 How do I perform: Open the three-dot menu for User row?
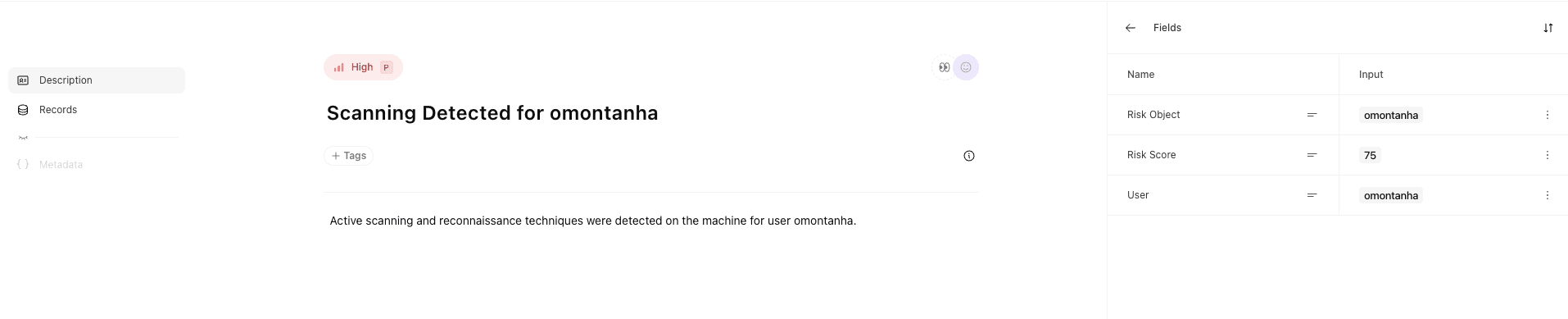point(1547,195)
